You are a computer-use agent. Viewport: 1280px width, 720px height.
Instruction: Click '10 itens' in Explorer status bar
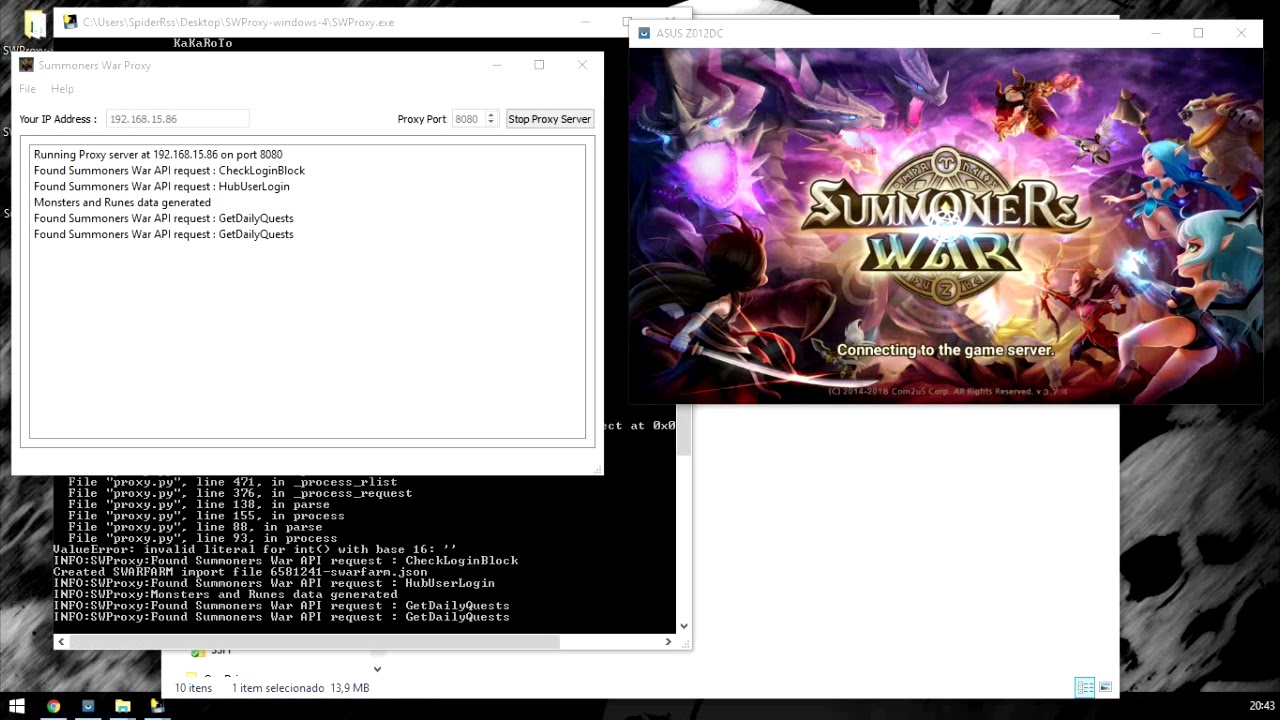pyautogui.click(x=193, y=688)
